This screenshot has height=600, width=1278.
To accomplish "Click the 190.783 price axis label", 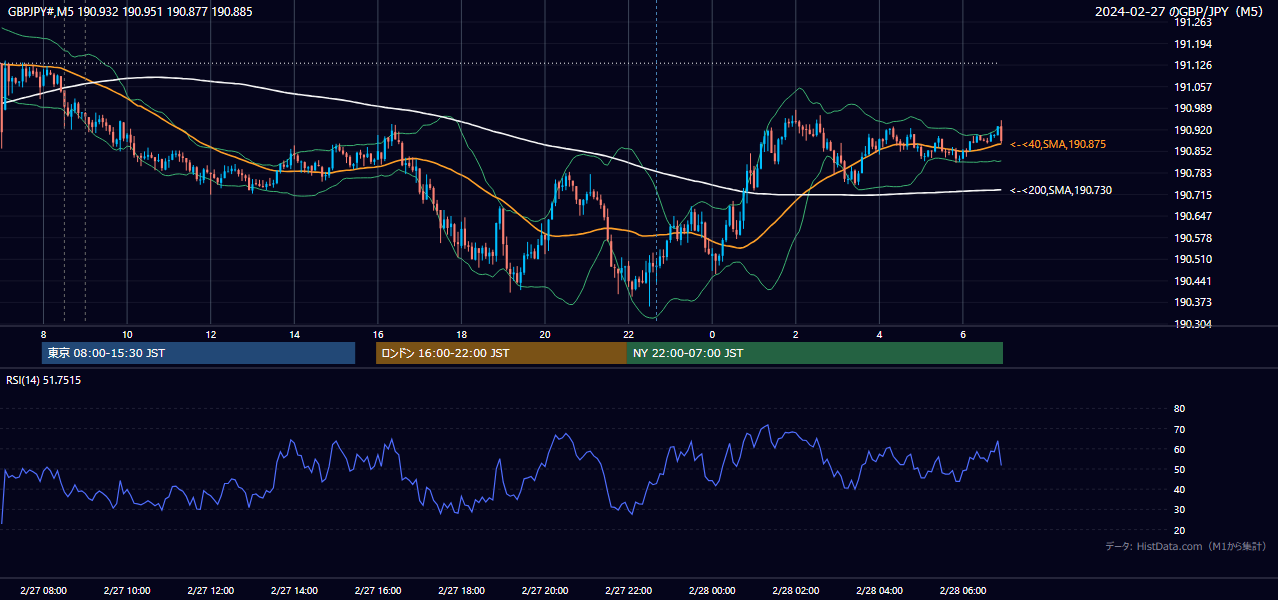I will (x=1193, y=173).
